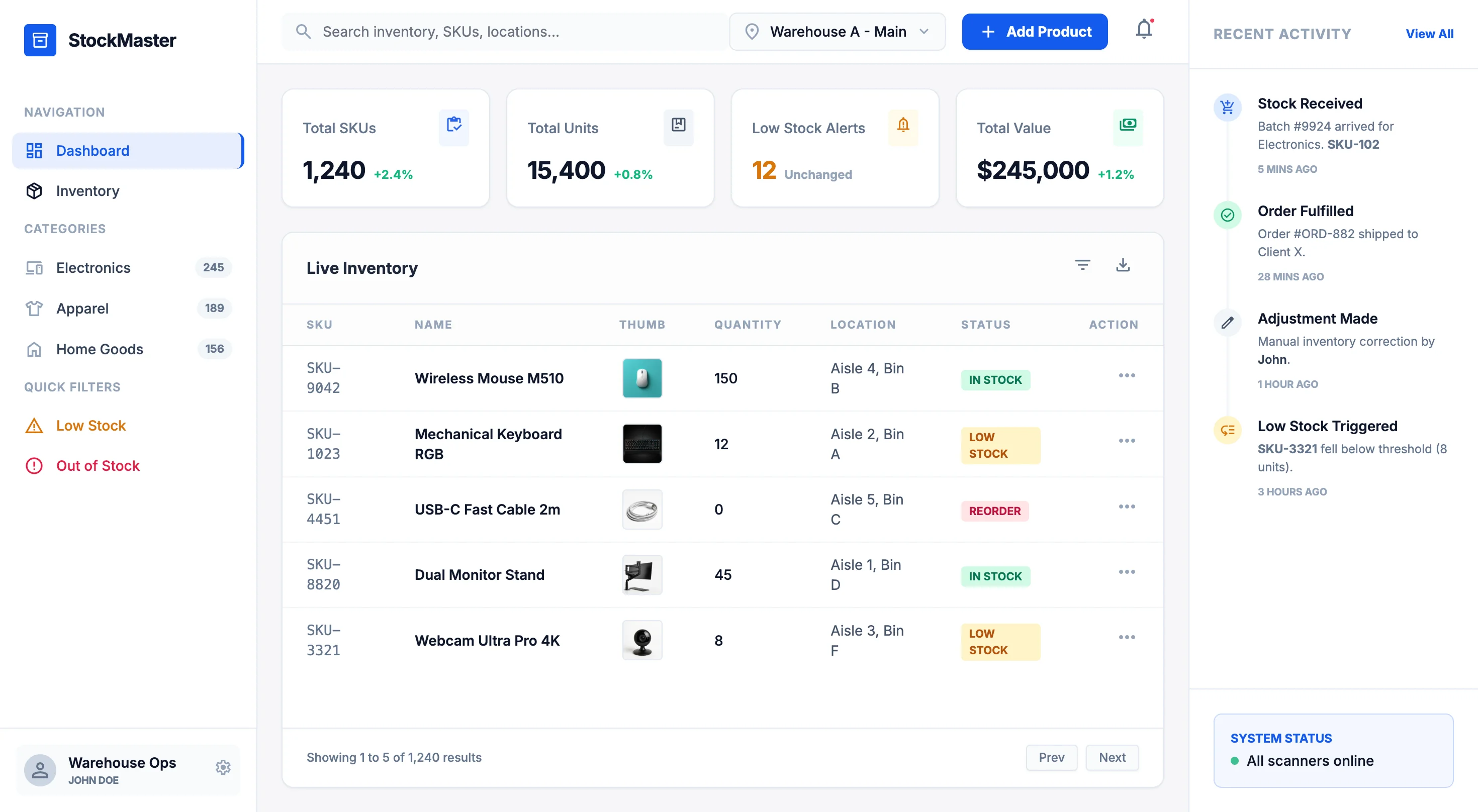1478x812 pixels.
Task: Open the Warehouse A - Main selector
Action: tap(837, 32)
